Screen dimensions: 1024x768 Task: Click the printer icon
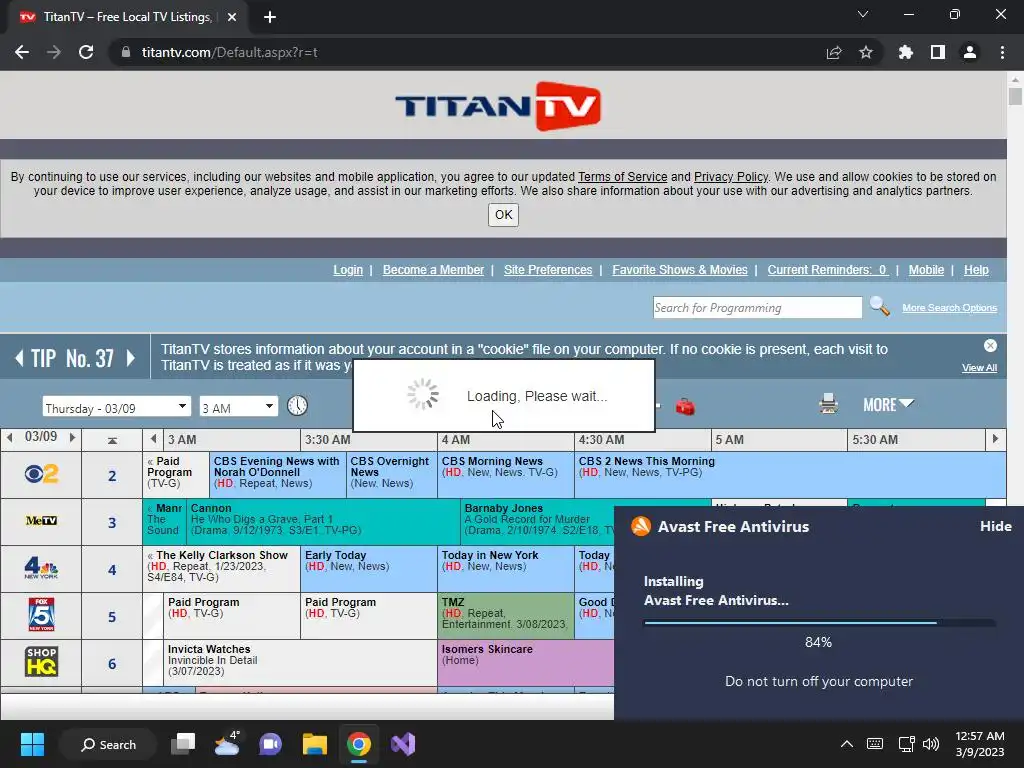pyautogui.click(x=828, y=404)
